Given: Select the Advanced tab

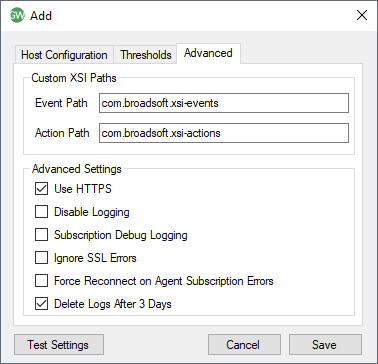Looking at the screenshot, I should [x=208, y=53].
